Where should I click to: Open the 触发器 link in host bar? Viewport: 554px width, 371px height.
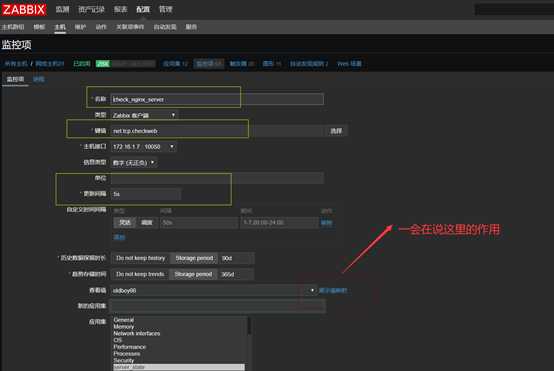[242, 64]
